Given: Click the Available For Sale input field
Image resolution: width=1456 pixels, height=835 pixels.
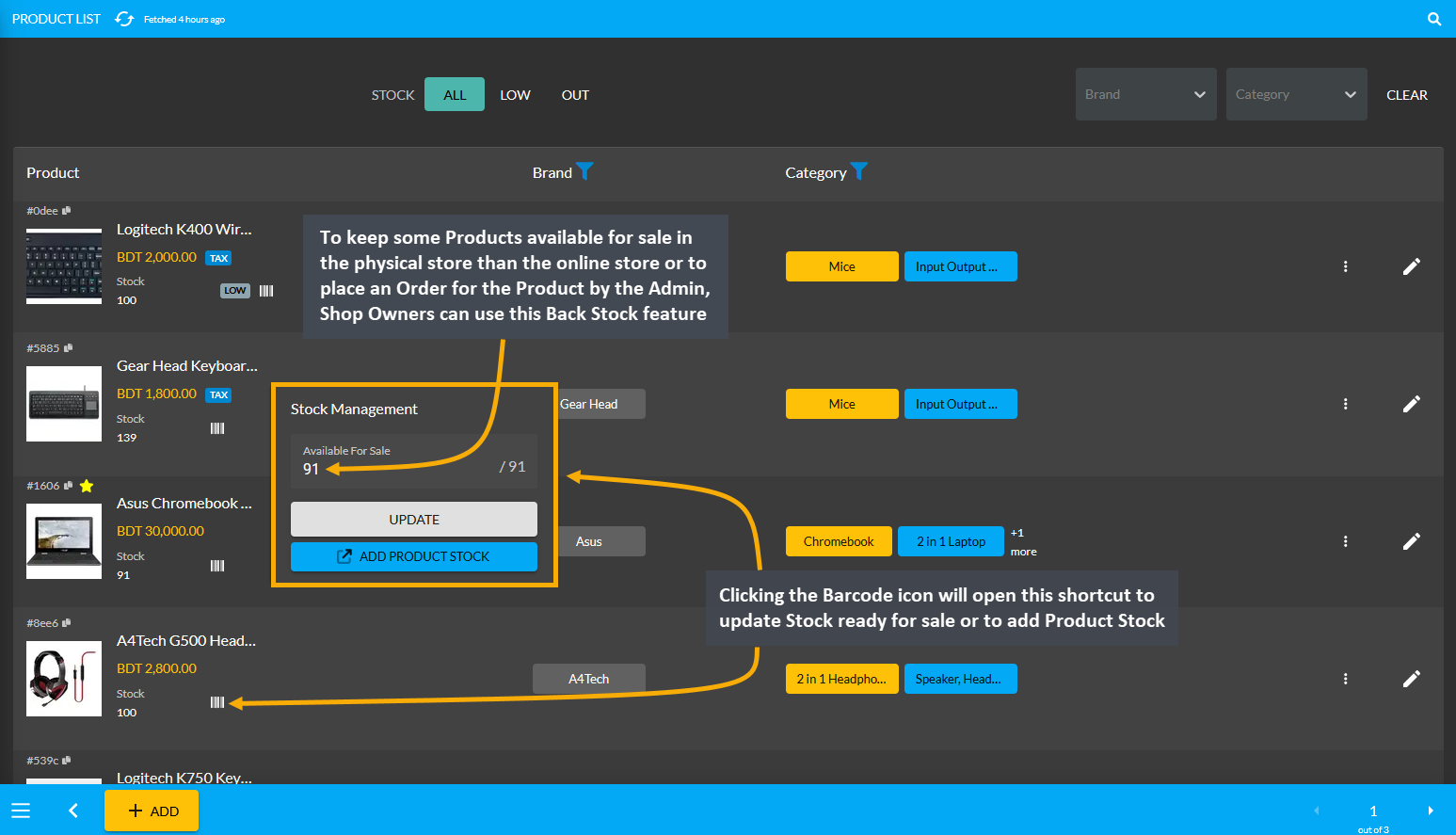Looking at the screenshot, I should click(414, 460).
